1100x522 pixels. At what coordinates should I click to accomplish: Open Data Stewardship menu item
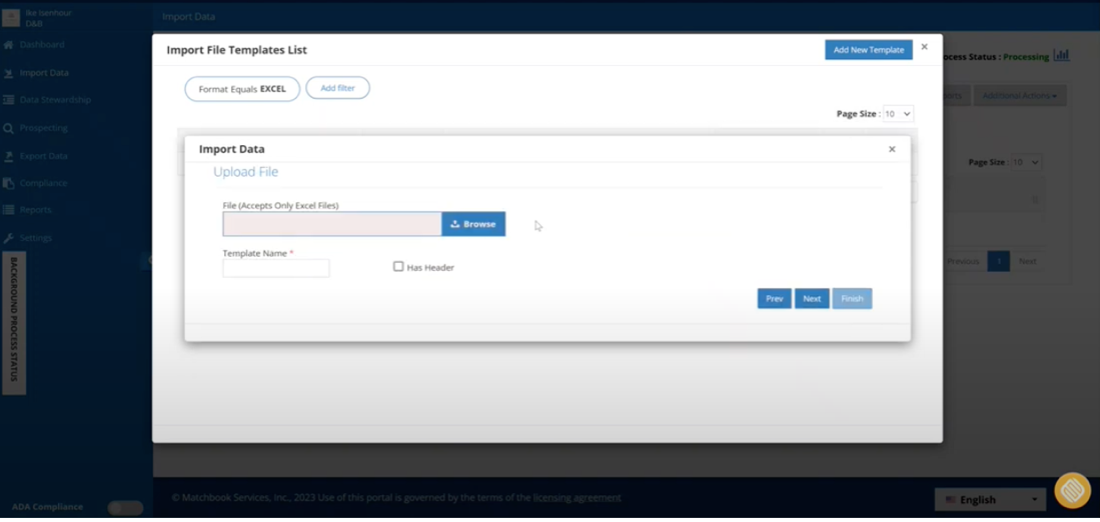tap(55, 100)
